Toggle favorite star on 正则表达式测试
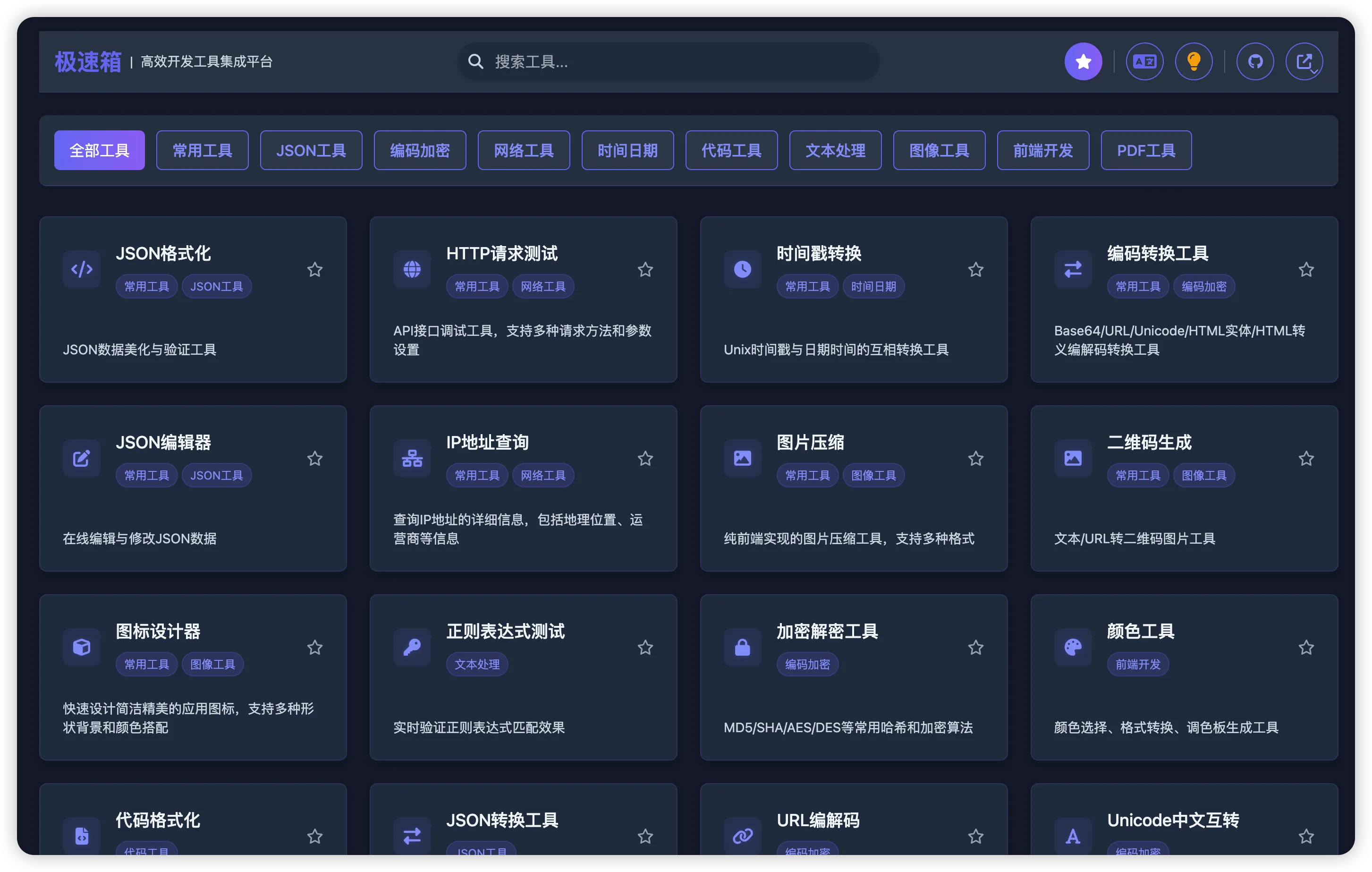Screen dimensions: 1372x872 point(645,647)
